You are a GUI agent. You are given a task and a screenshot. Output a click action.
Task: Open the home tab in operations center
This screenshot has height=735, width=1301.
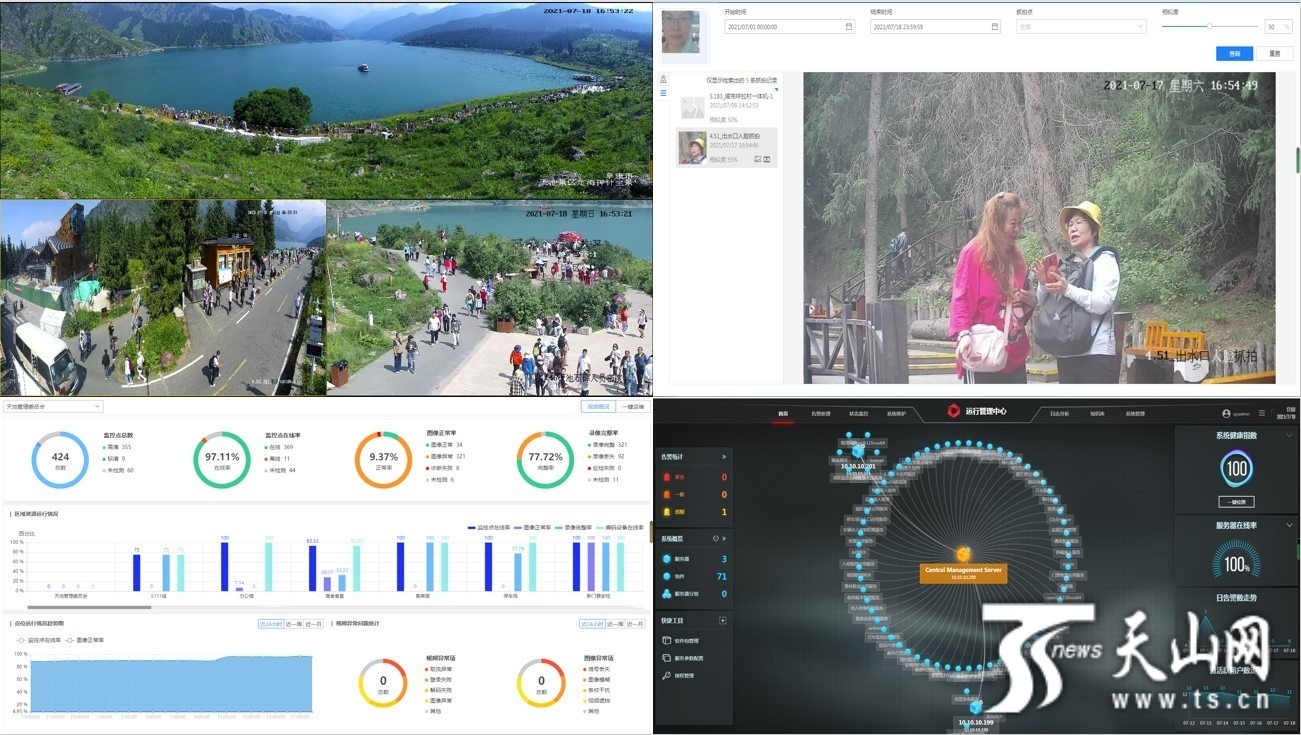point(783,413)
